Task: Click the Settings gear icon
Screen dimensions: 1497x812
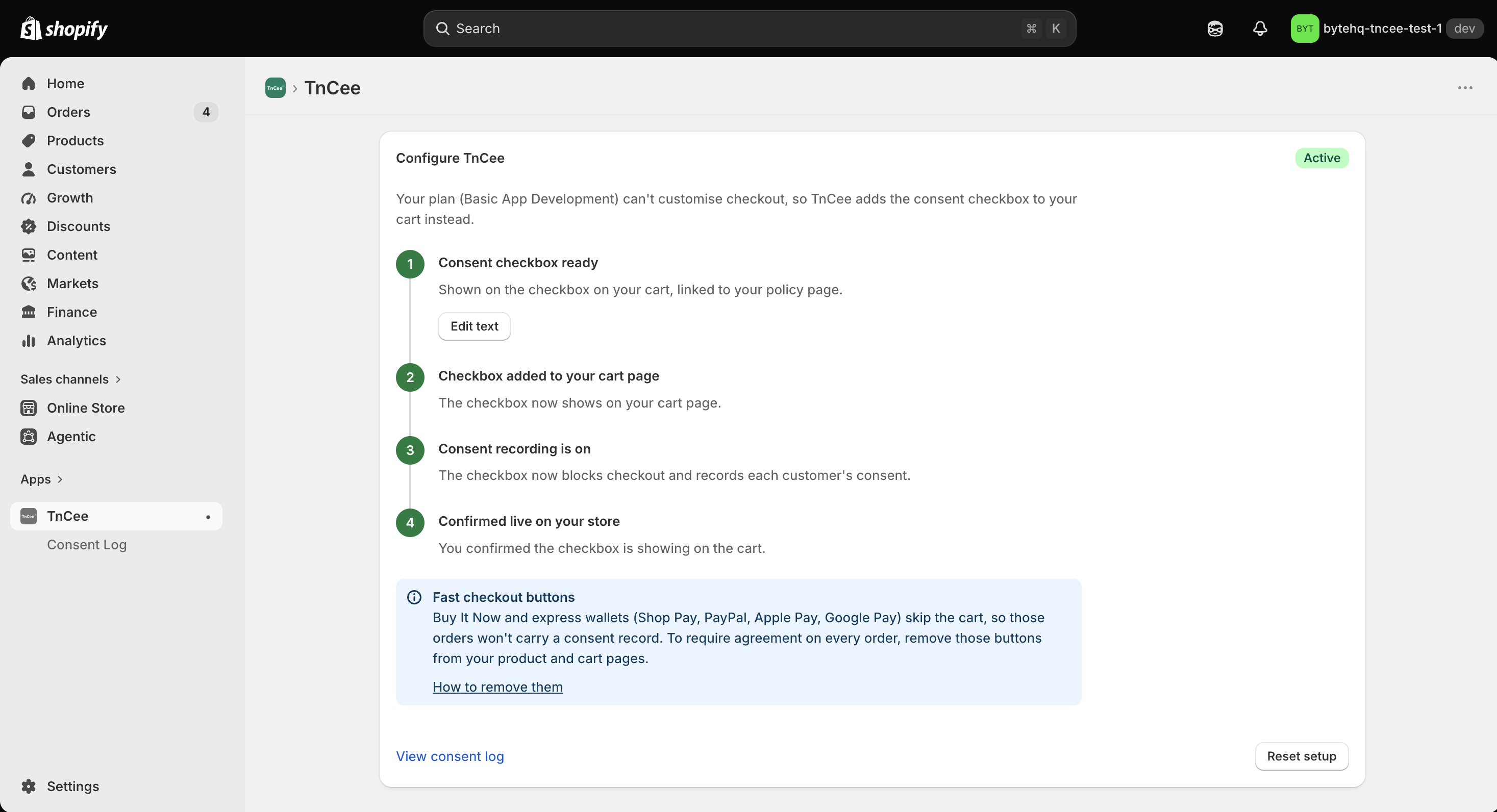Action: (x=29, y=786)
